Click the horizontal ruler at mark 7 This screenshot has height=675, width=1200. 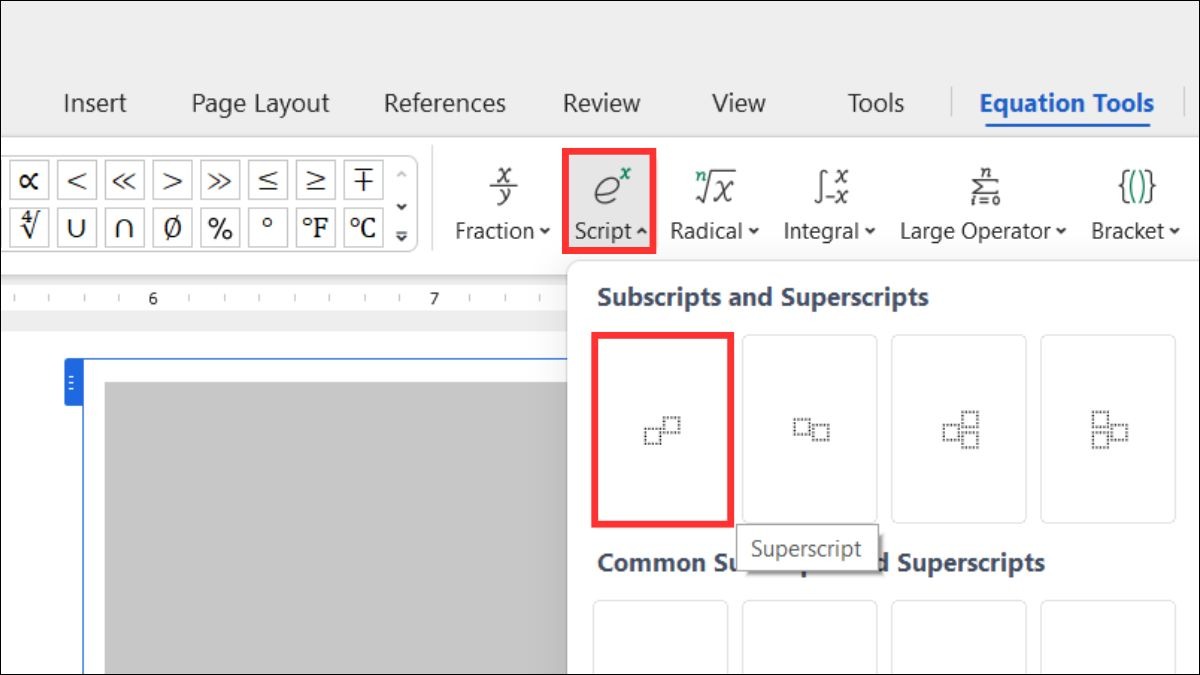tap(434, 298)
